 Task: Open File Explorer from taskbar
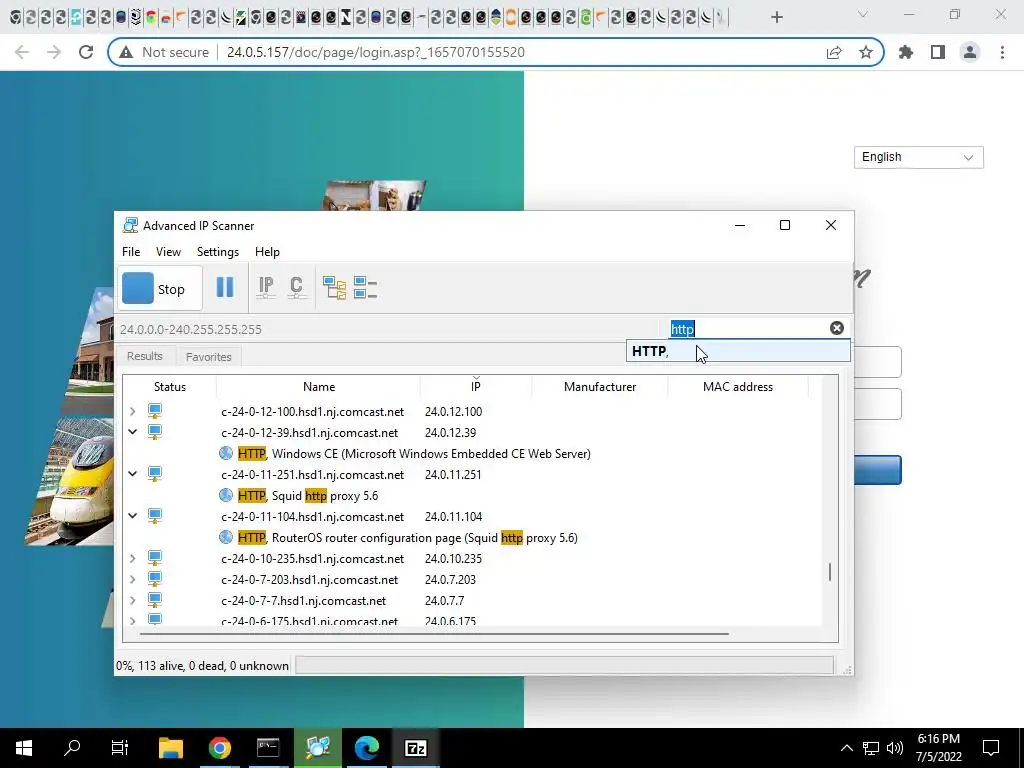[171, 748]
